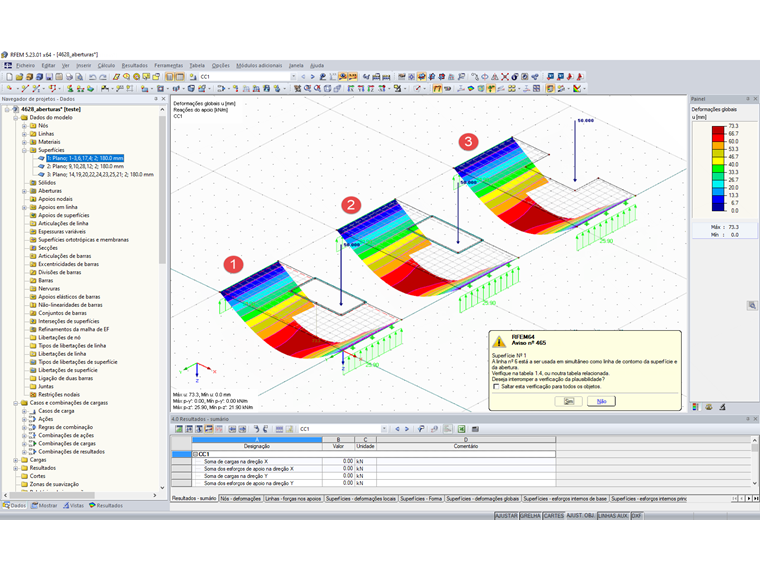Redo the last undone action

tap(103, 77)
